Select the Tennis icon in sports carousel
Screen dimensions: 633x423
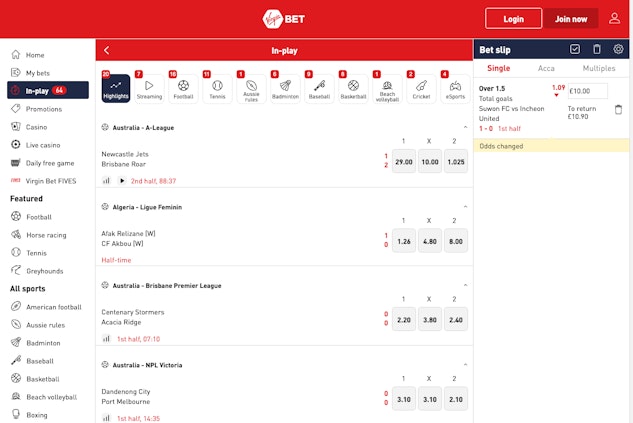point(217,89)
